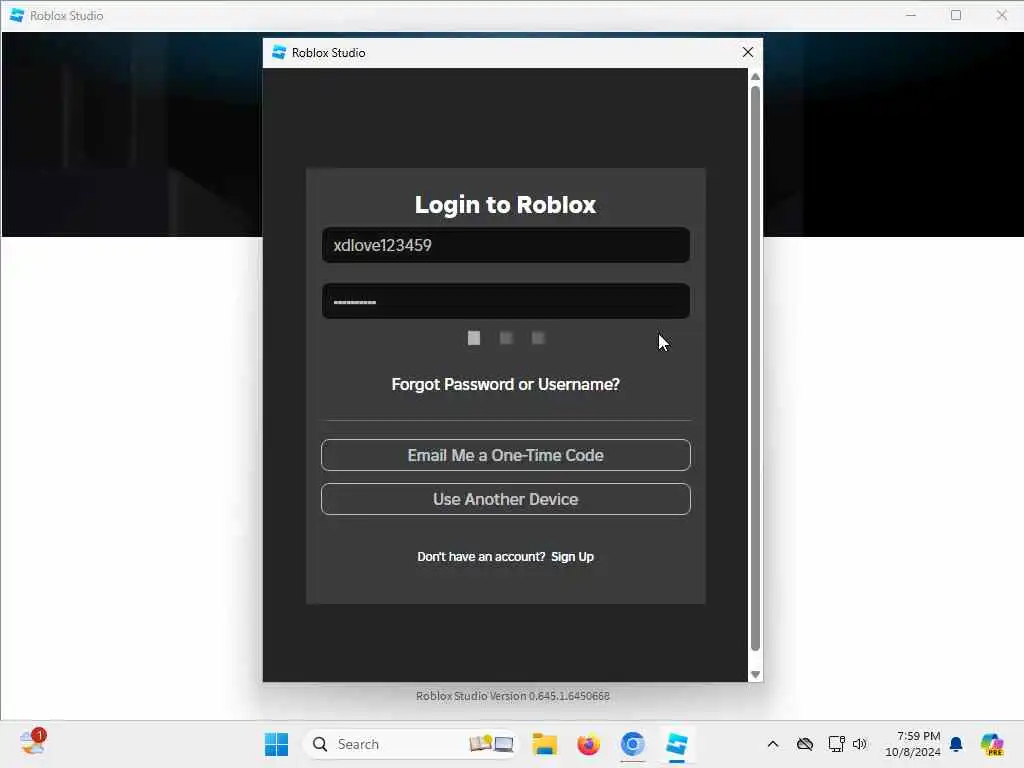1024x768 pixels.
Task: Click scrollbar down arrow in login dialog
Action: (756, 675)
